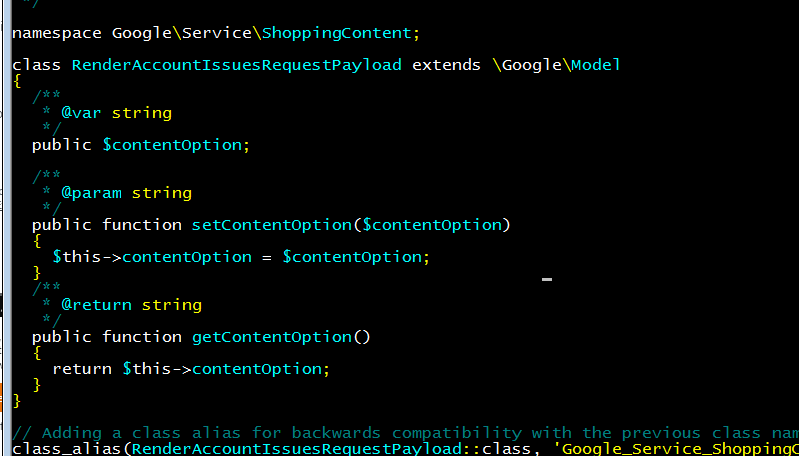Click the namespace keyword on the top line
This screenshot has width=799, height=456.
57,34
